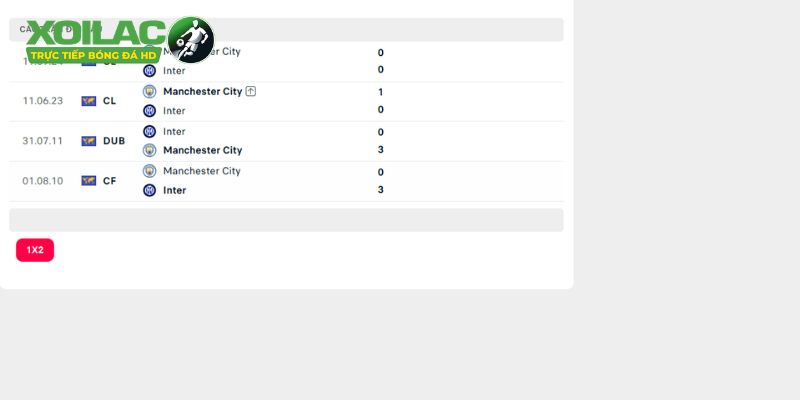Viewport: 800px width, 400px height.
Task: Click the world flag next to CL
Action: [x=89, y=101]
